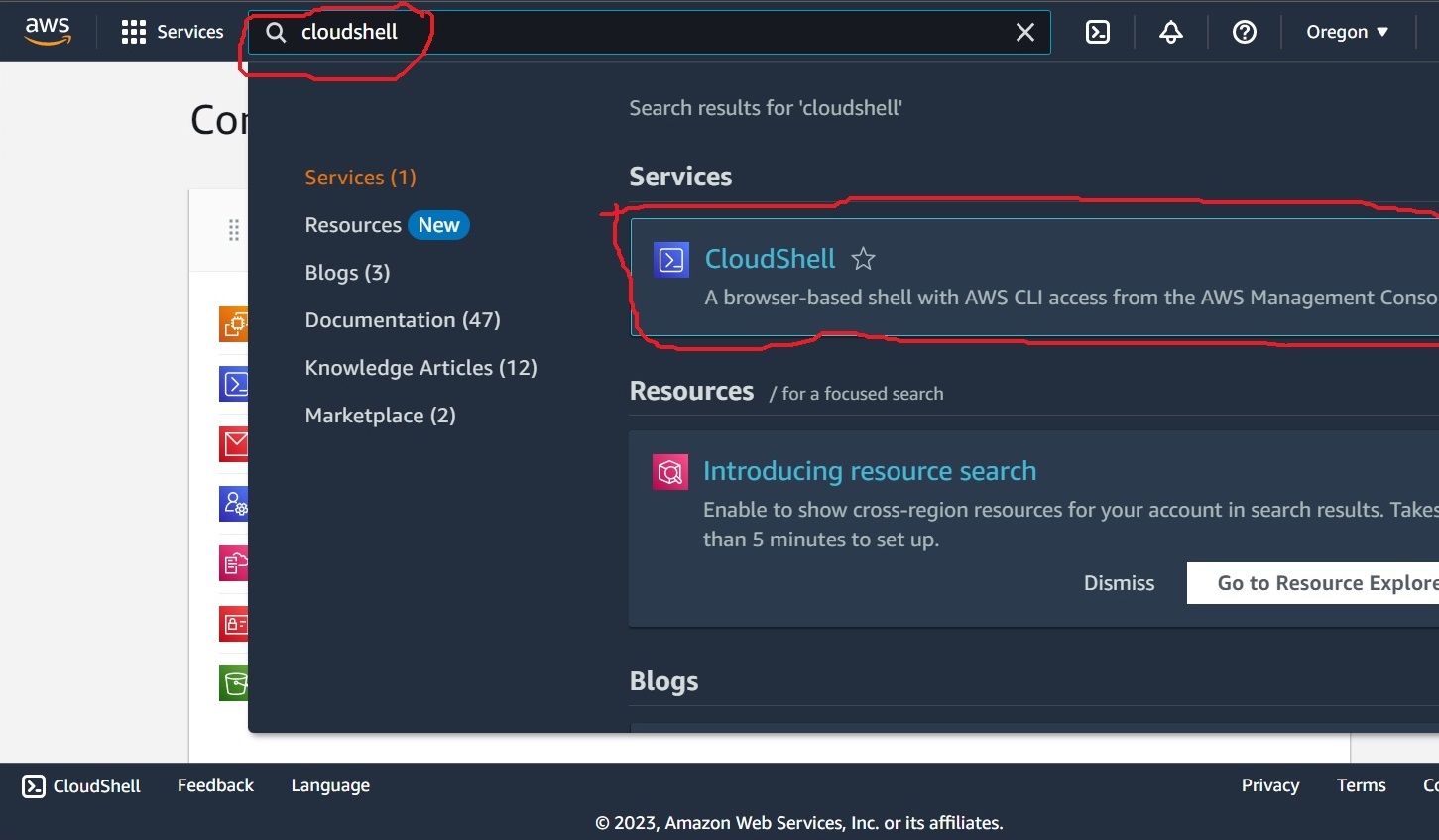The image size is (1439, 840).
Task: Click the Services label in top bar
Action: [190, 32]
